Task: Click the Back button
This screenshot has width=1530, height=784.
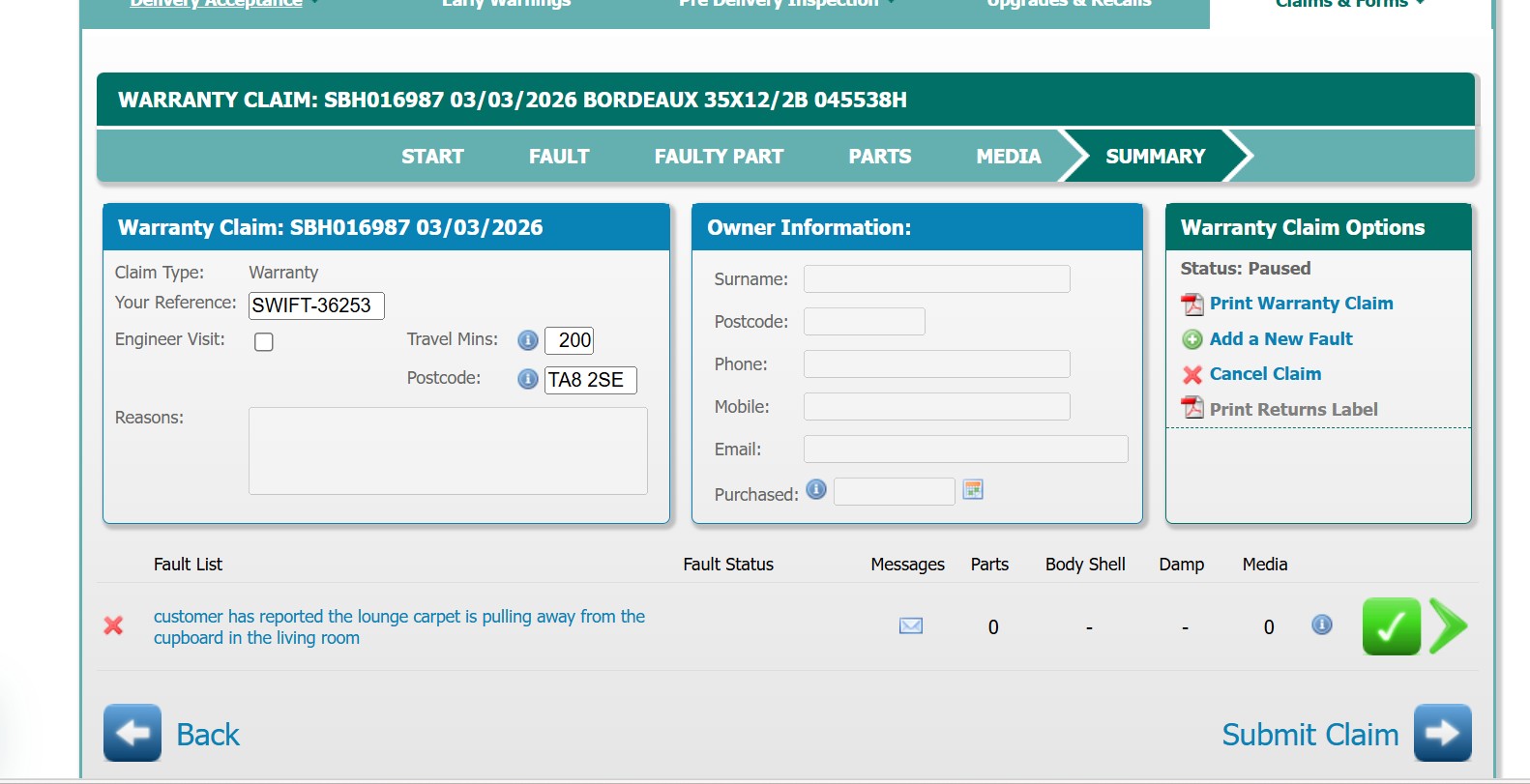Action: click(172, 734)
